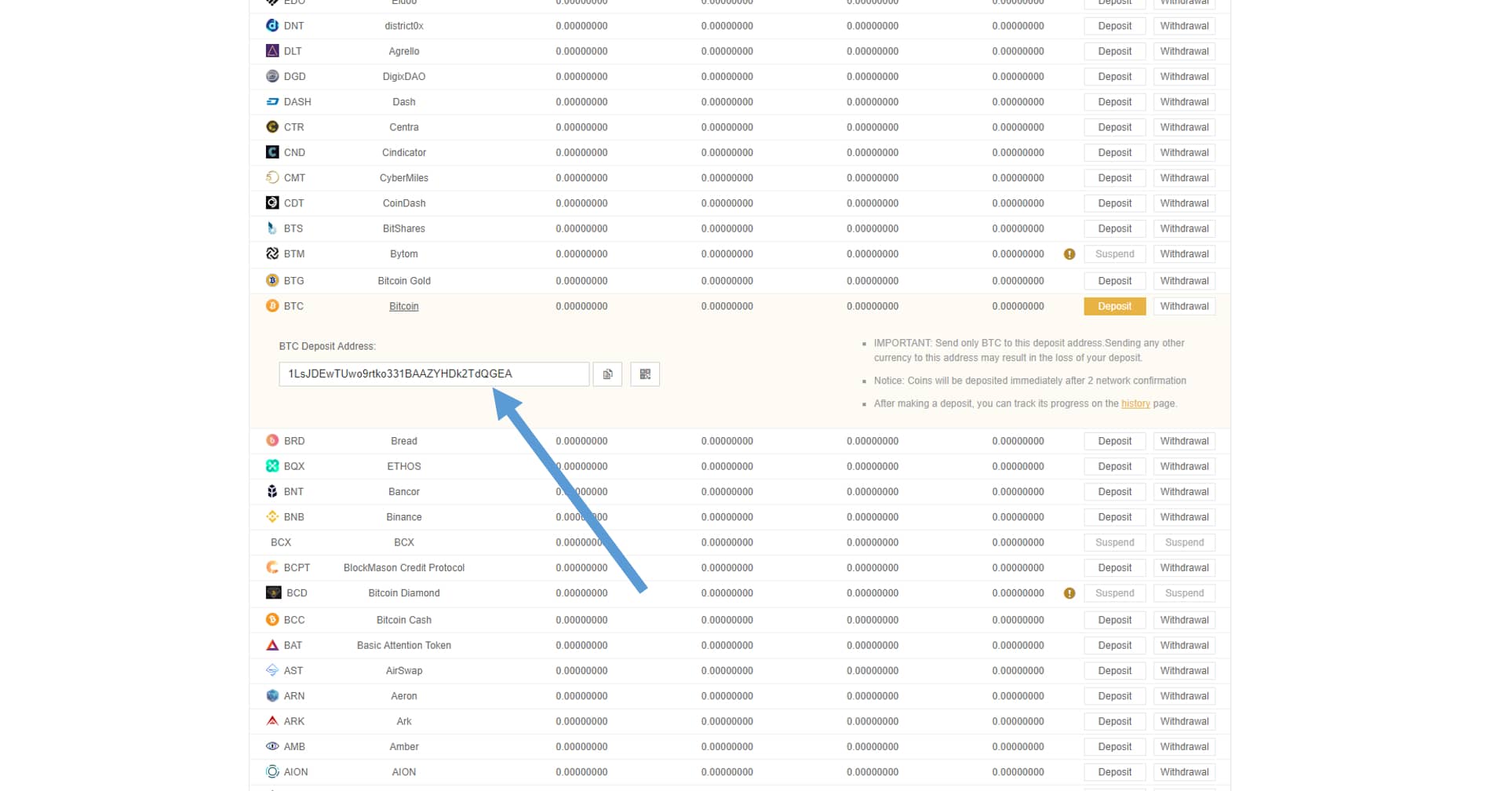Screen dimensions: 1512x791
Task: Click Withdrawal for Cindicator
Action: coord(1185,153)
